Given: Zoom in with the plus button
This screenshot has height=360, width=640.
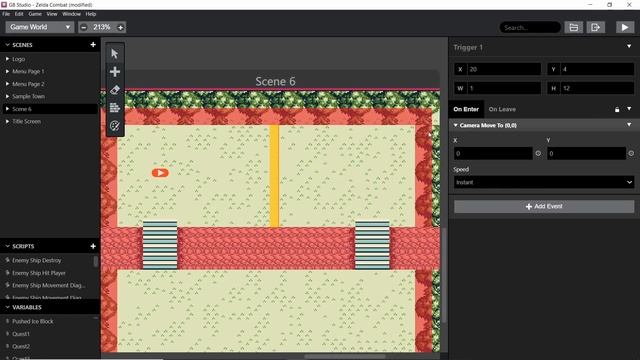Looking at the screenshot, I should [120, 27].
